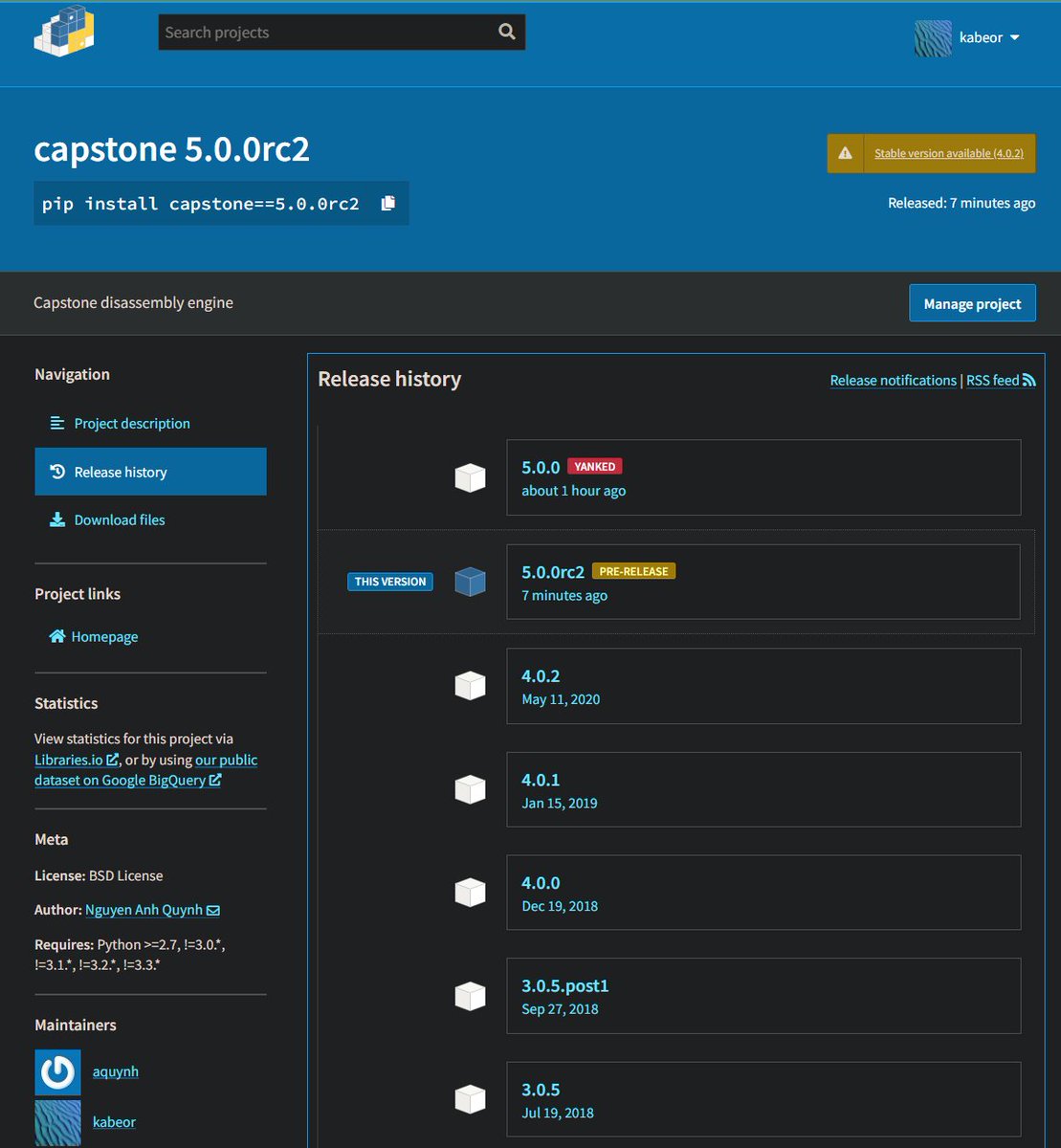This screenshot has width=1061, height=1148.
Task: Click the cube icon for release 3.0.5.post1
Action: point(470,996)
